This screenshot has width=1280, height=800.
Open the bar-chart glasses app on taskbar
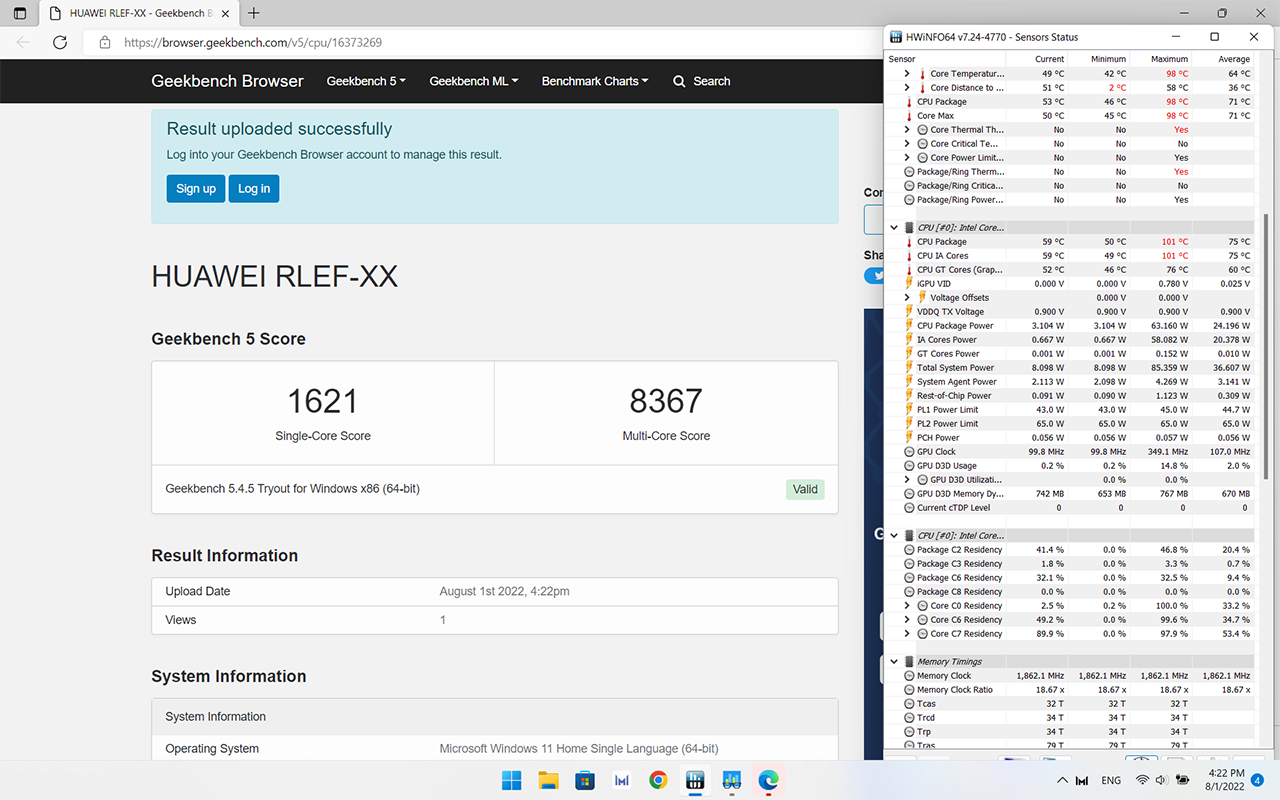click(731, 780)
